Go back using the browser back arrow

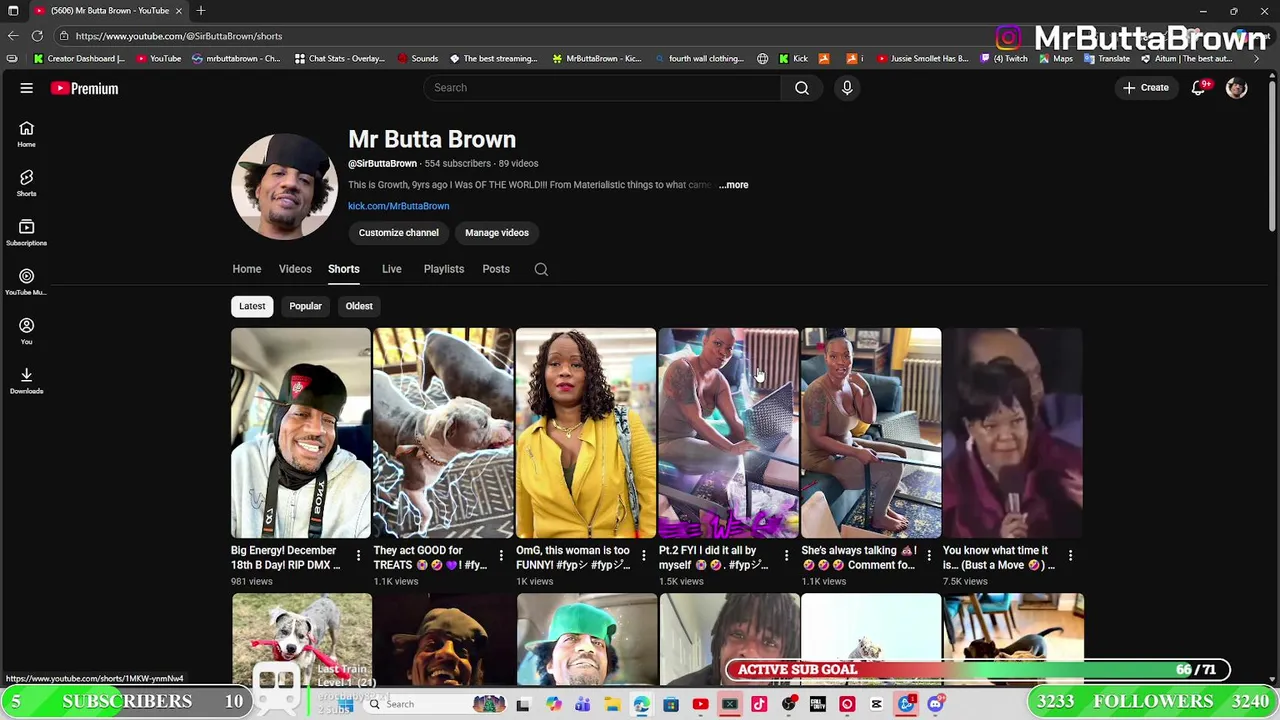coord(12,36)
